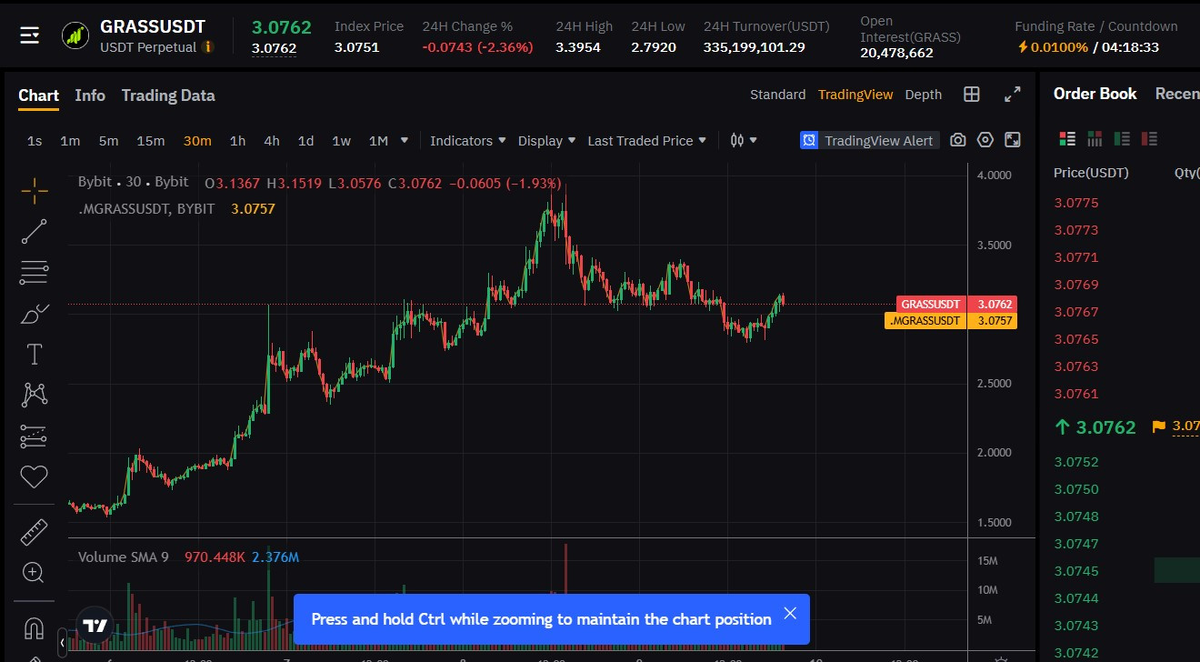Switch to the Info tab
The height and width of the screenshot is (662, 1200).
(90, 95)
